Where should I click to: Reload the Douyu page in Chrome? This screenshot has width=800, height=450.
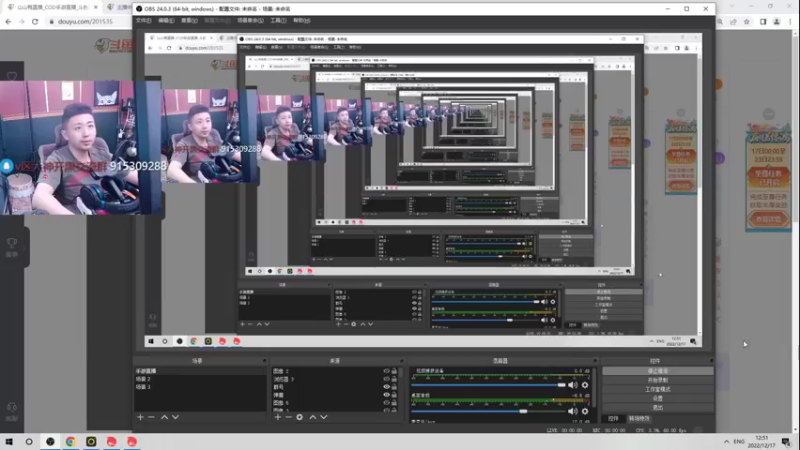point(35,21)
